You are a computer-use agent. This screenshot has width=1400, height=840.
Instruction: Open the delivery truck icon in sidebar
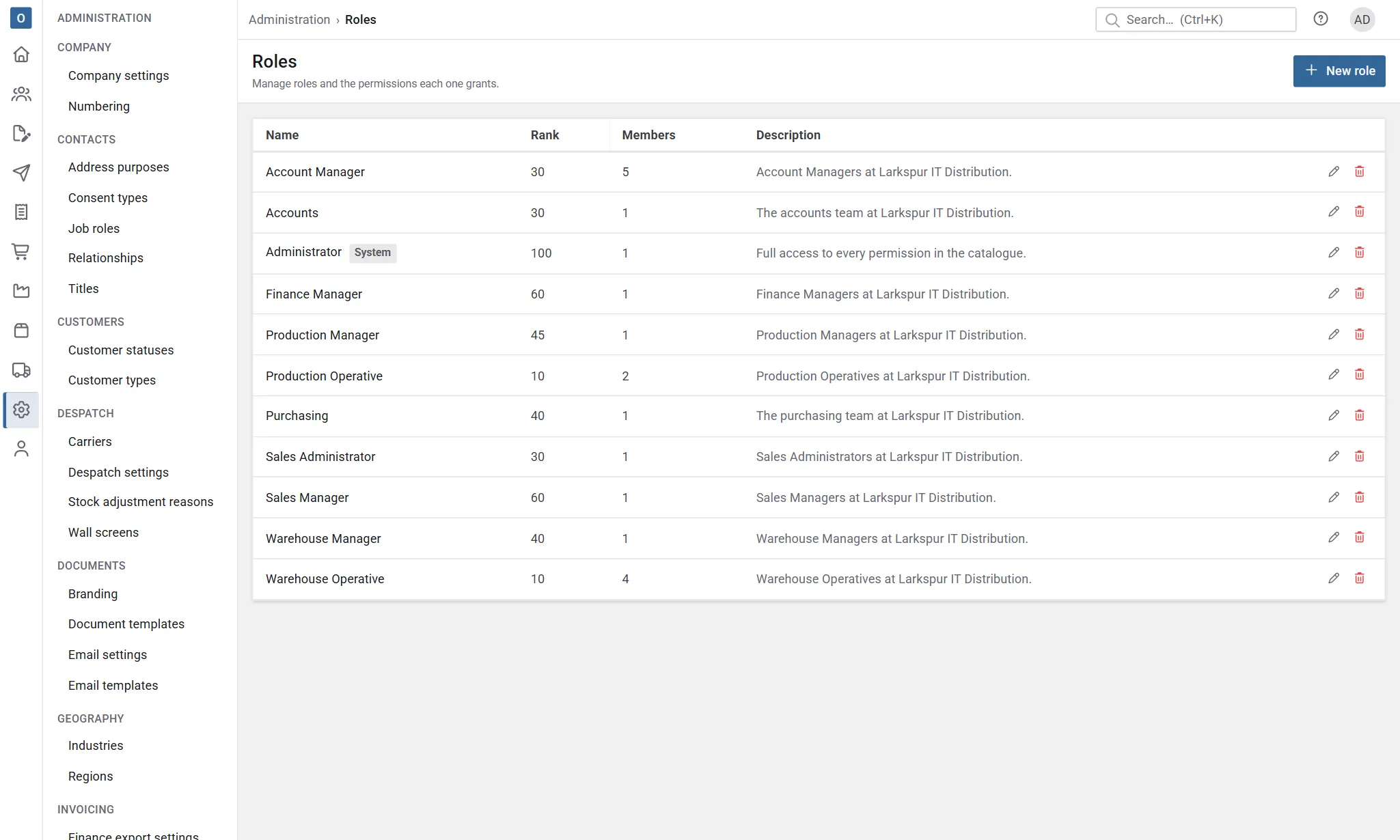pos(21,370)
